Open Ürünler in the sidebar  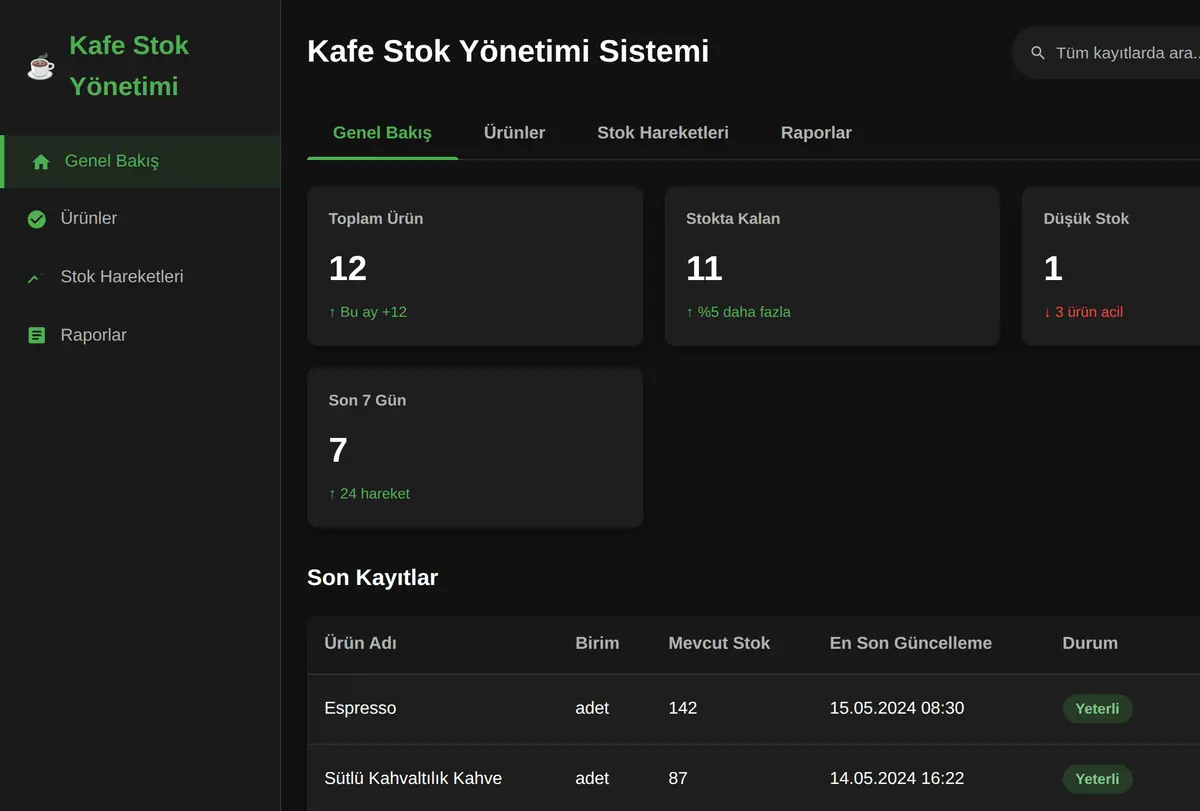pos(140,218)
